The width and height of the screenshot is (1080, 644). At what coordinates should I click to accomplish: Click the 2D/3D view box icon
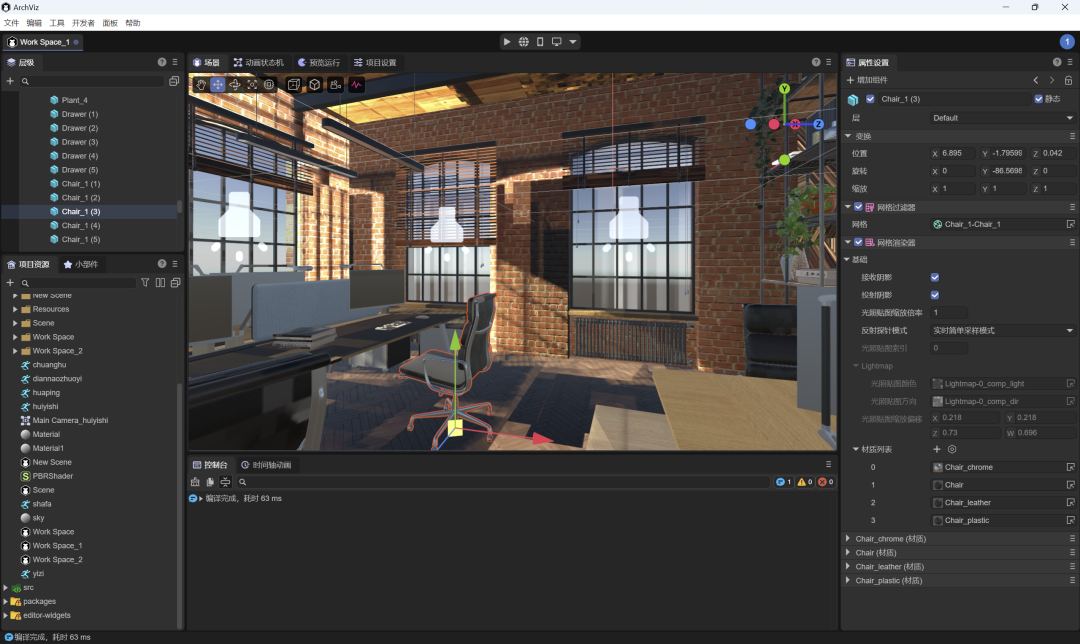click(293, 85)
